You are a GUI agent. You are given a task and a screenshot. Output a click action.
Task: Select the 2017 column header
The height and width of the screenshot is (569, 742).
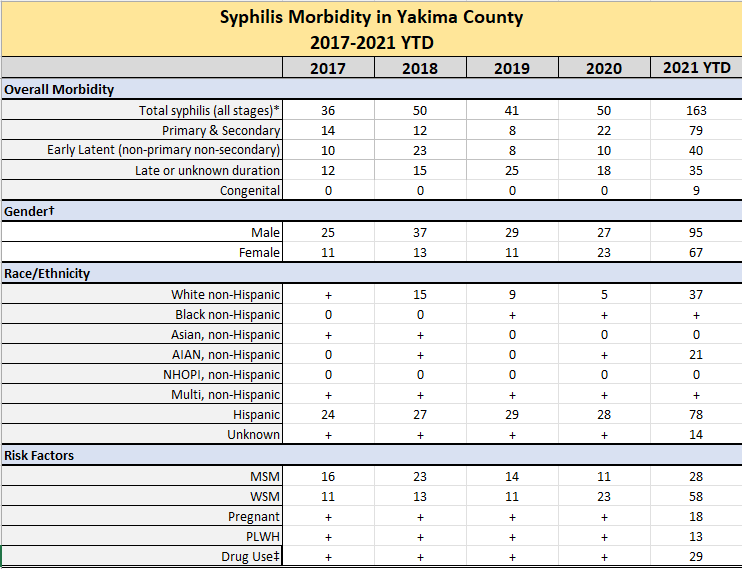327,68
